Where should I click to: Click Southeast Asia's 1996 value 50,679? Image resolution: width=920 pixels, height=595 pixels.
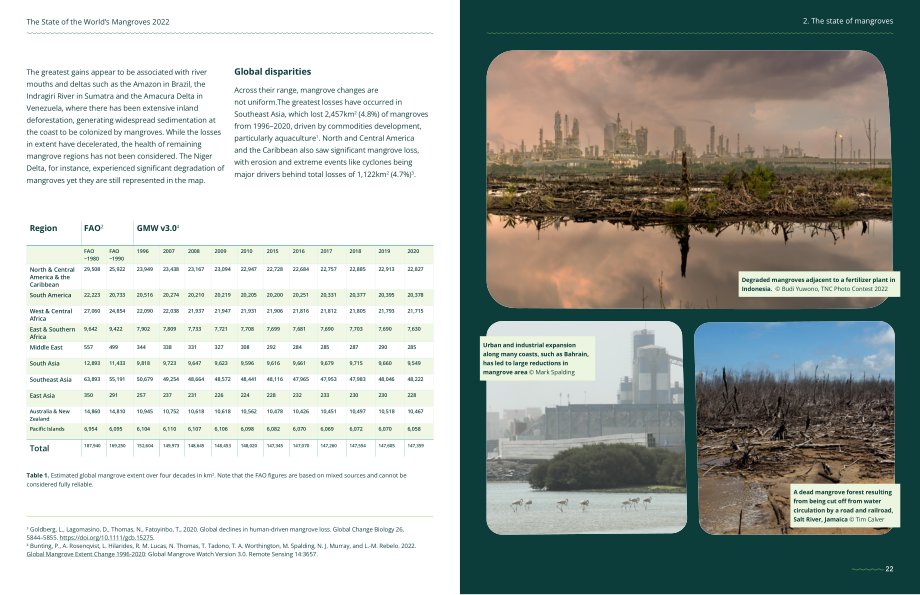(x=145, y=380)
